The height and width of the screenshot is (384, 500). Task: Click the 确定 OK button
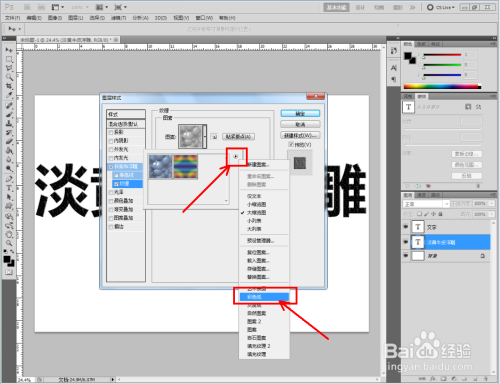pos(300,114)
